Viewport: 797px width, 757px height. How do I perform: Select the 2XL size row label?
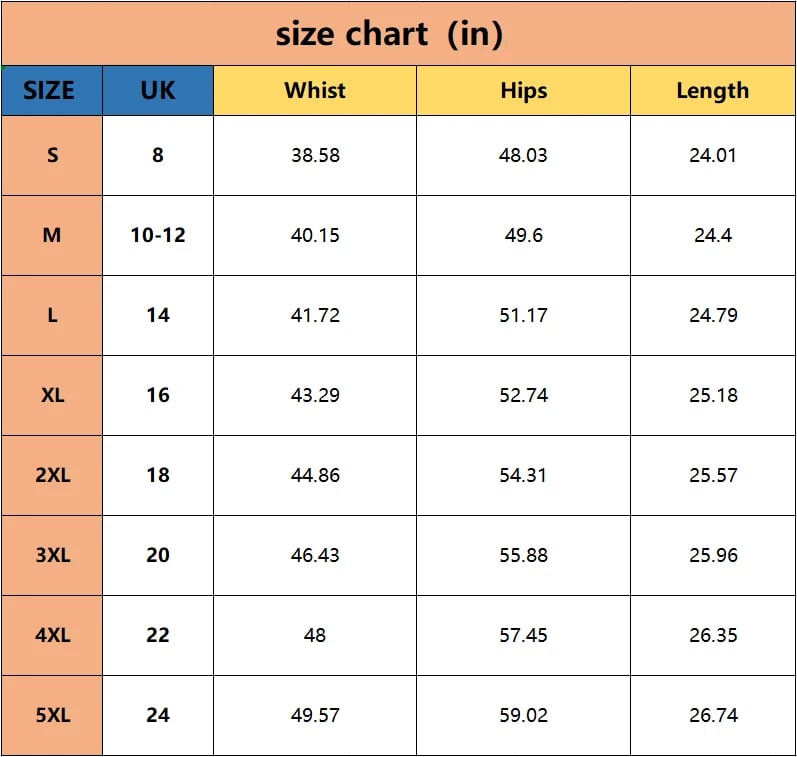52,475
